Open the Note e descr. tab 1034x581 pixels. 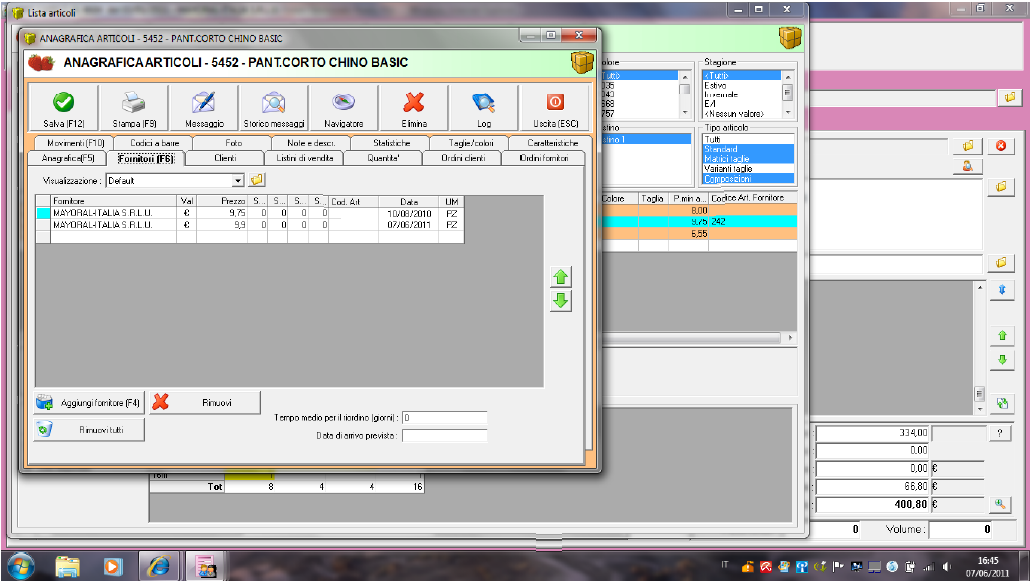click(311, 142)
